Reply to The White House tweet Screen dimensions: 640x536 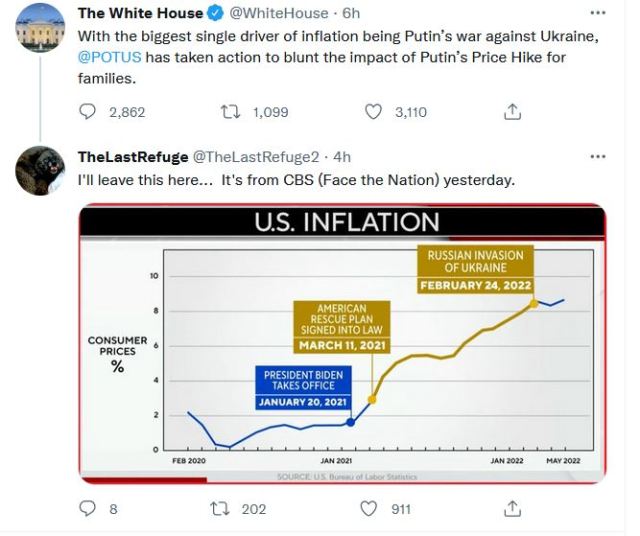tap(87, 112)
